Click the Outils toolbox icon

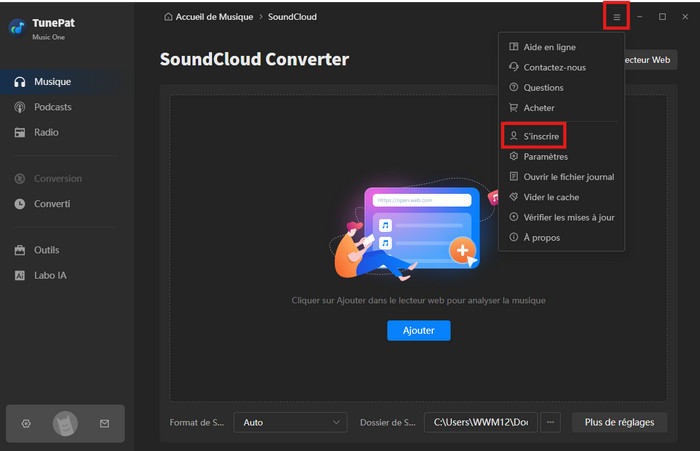coord(20,250)
